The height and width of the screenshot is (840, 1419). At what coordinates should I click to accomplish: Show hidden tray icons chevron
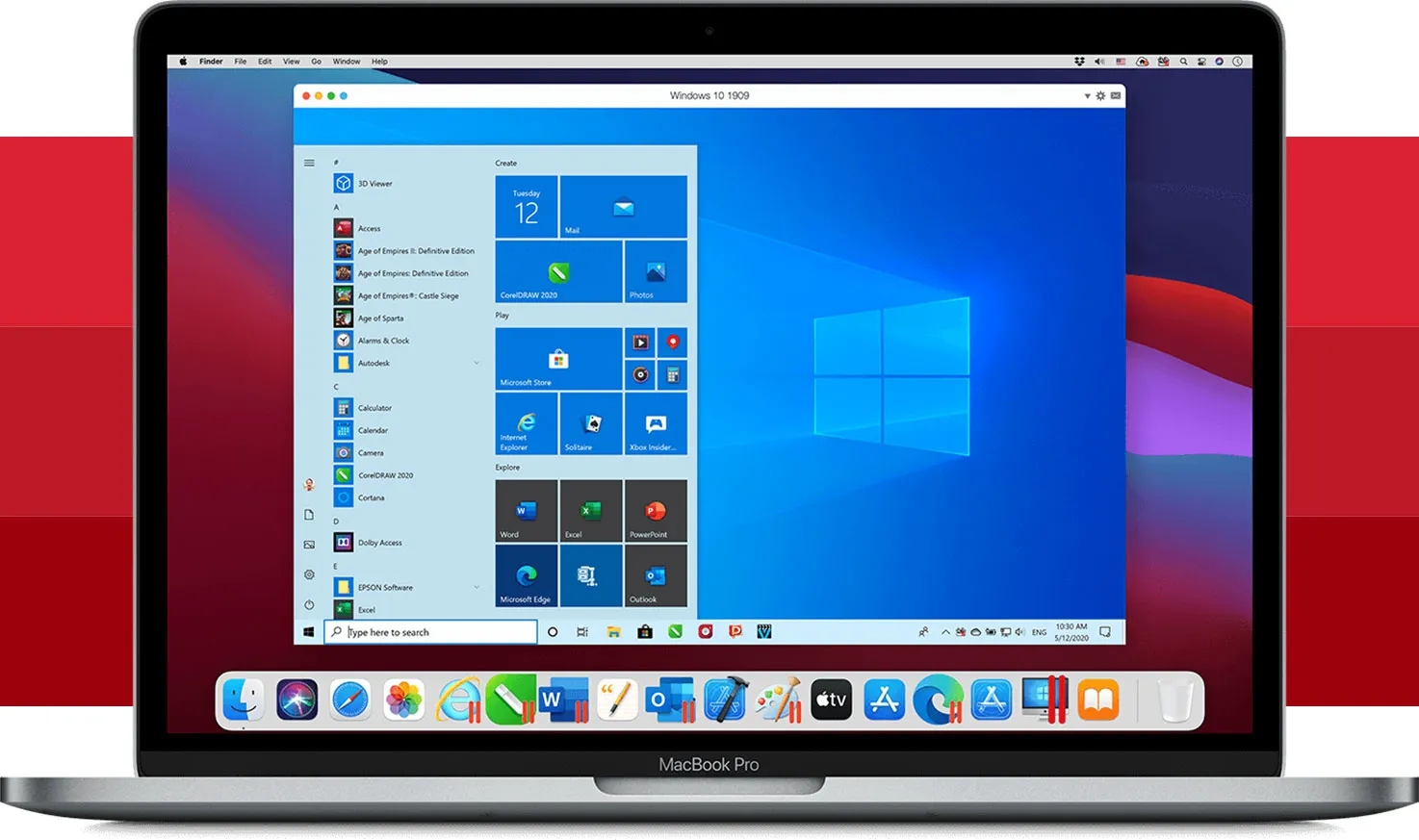click(945, 632)
